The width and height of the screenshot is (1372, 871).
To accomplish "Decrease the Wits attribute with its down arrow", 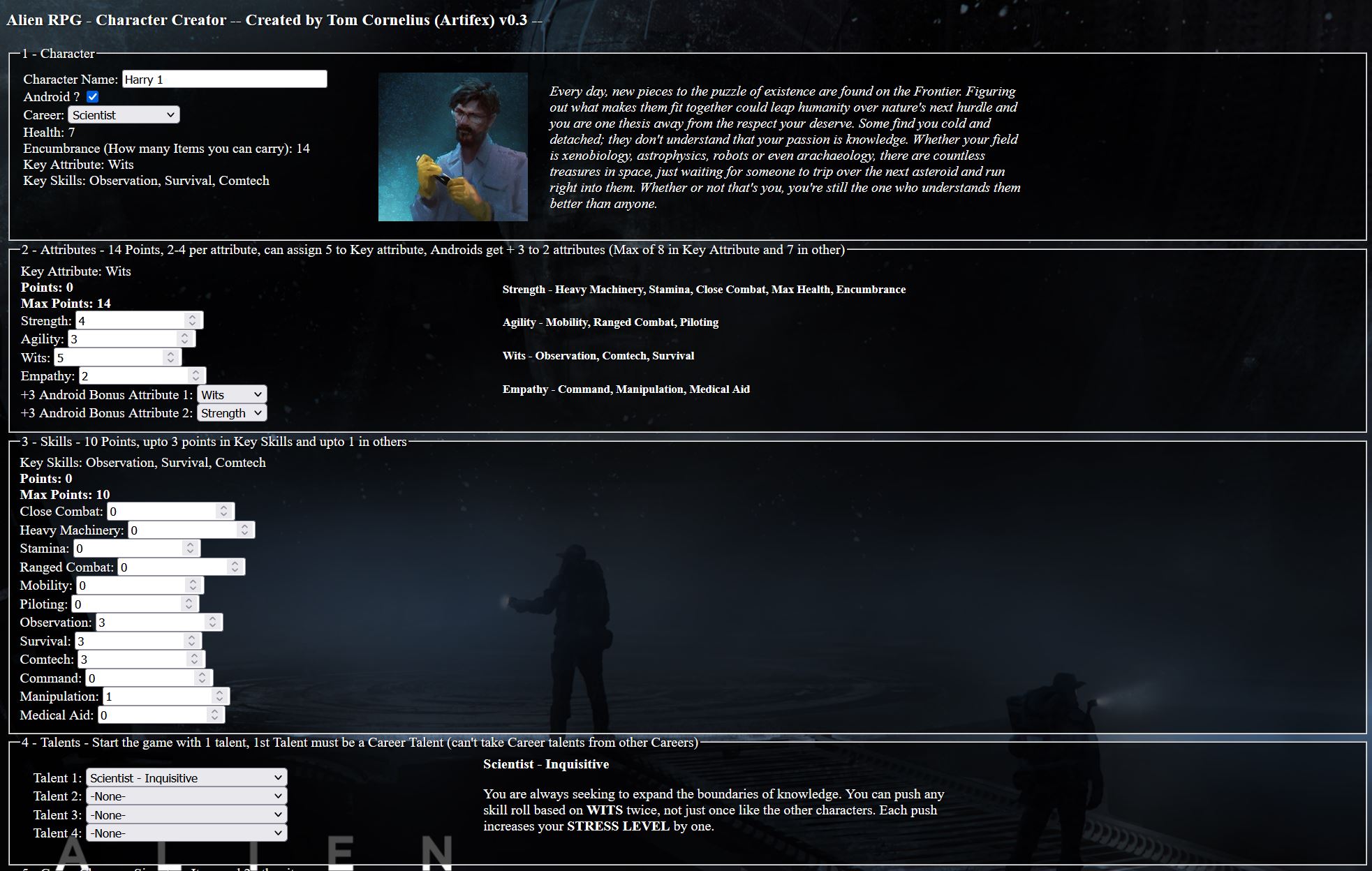I will click(170, 361).
